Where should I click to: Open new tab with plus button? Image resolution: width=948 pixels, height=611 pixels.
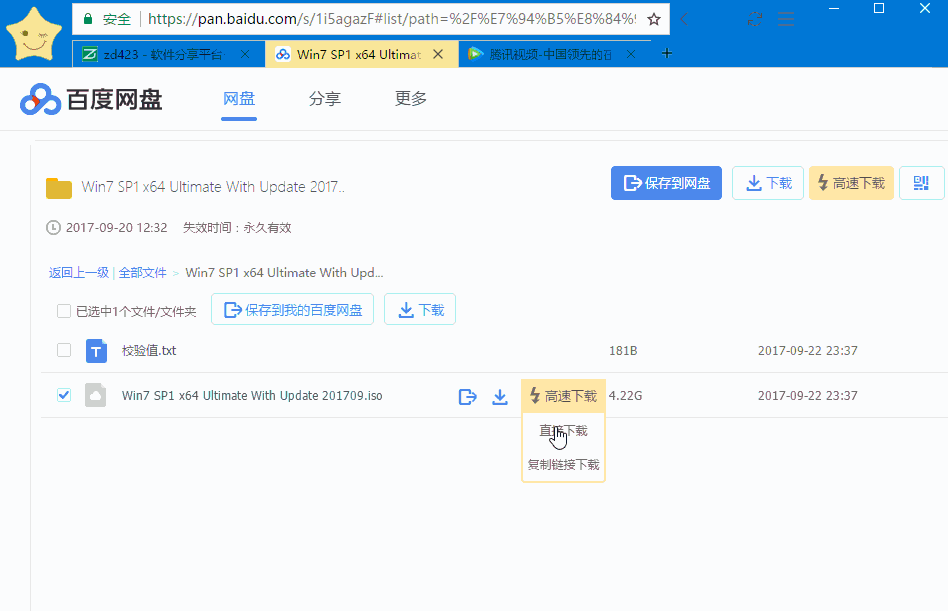(667, 54)
